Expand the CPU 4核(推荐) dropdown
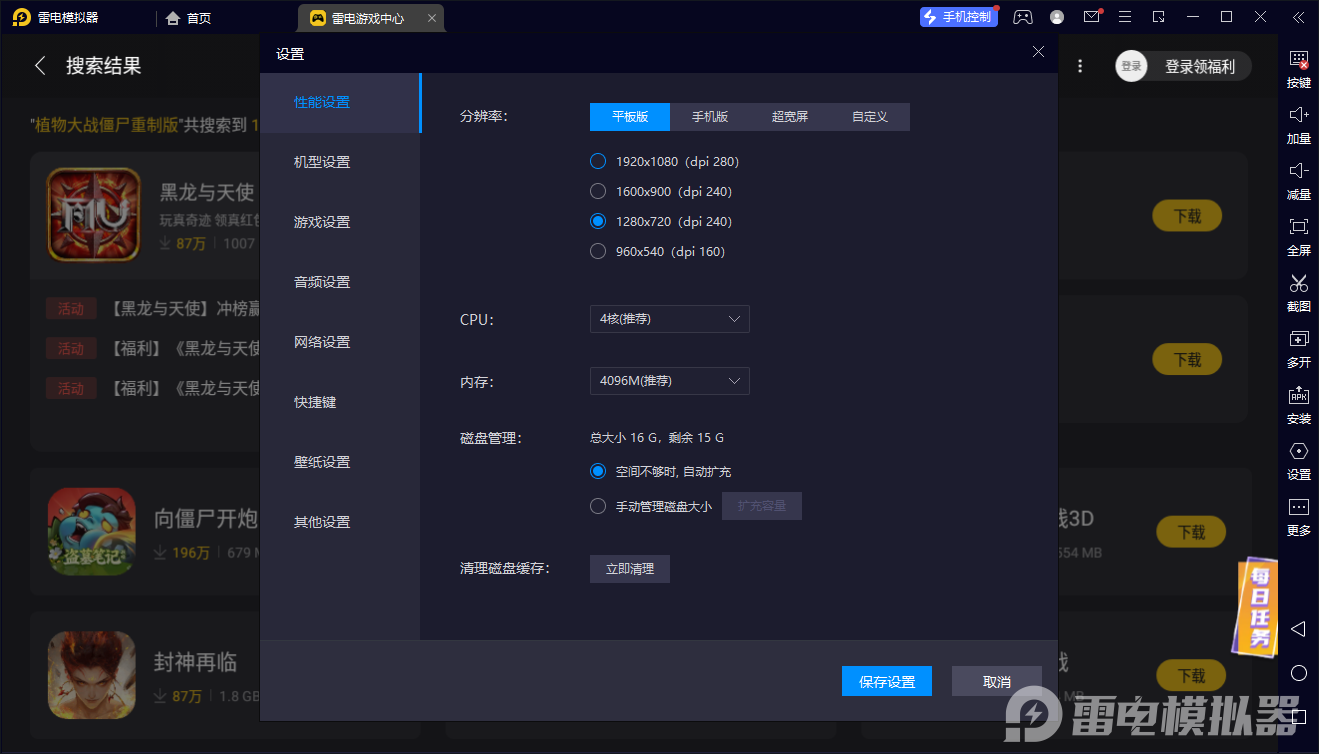 tap(669, 319)
